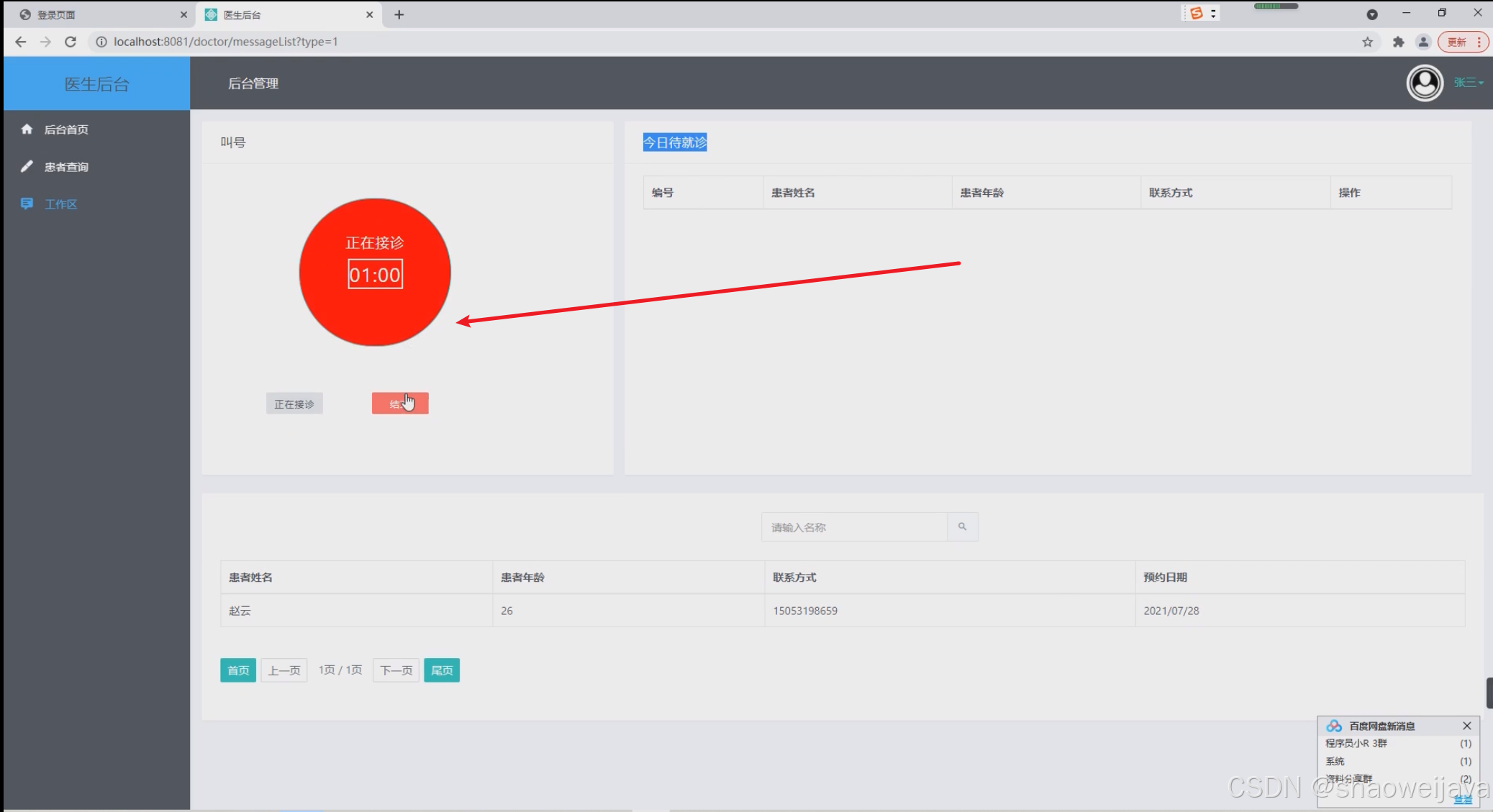The width and height of the screenshot is (1493, 812).
Task: Click the search magnifier icon
Action: tap(962, 527)
